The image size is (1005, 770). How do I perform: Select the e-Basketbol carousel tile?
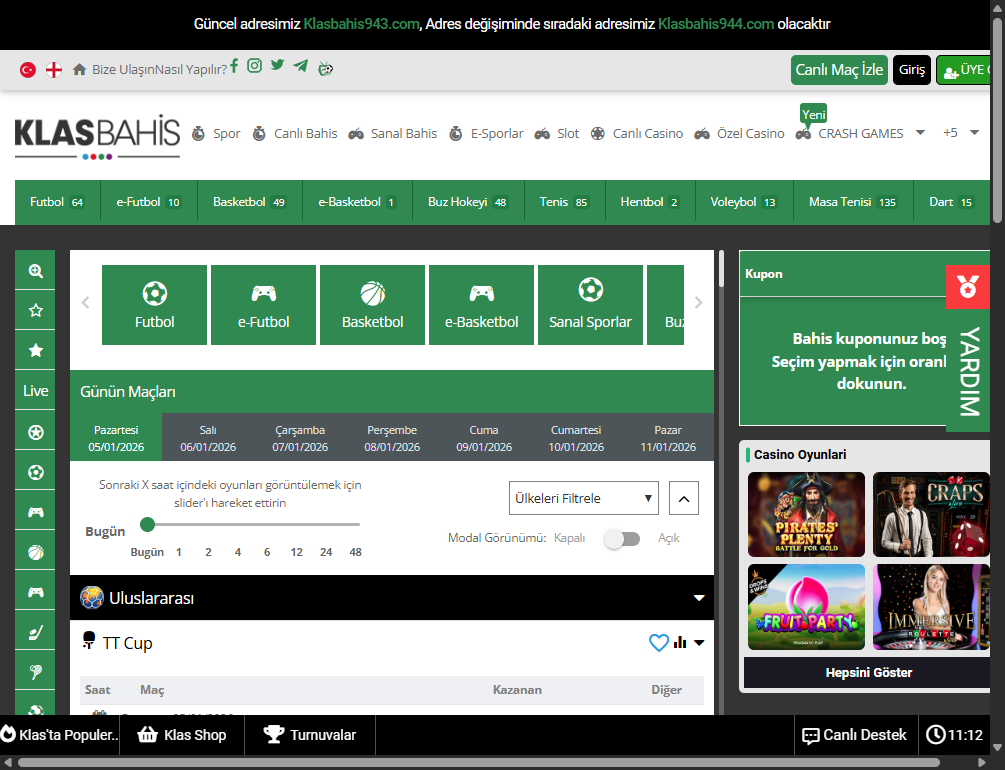click(x=481, y=305)
